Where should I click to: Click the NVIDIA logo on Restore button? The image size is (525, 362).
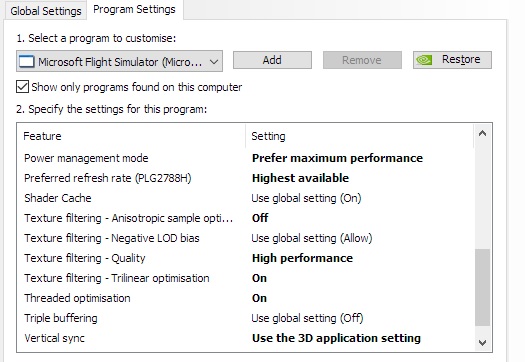click(424, 60)
